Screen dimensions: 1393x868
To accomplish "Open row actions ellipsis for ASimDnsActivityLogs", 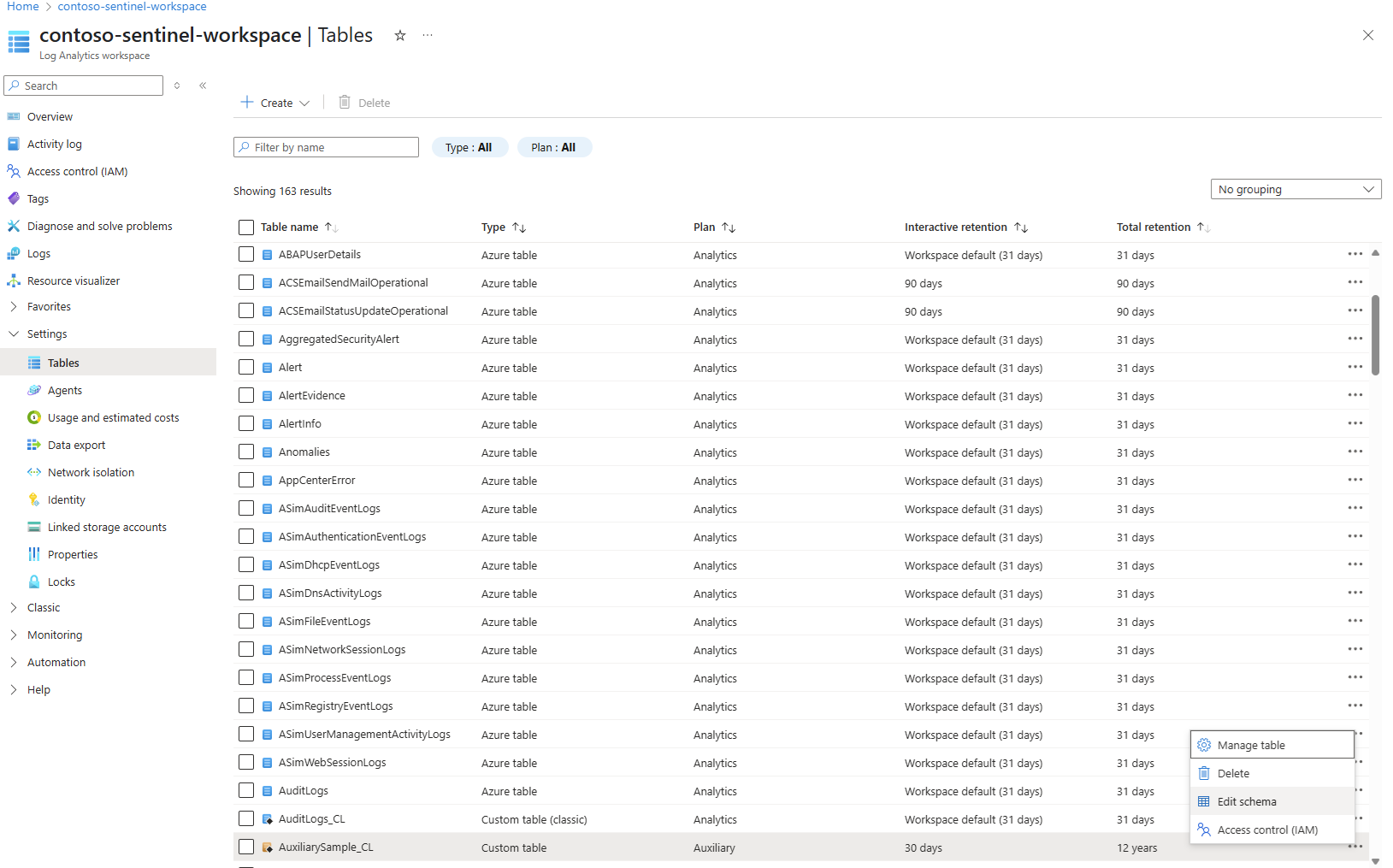I will tap(1355, 593).
